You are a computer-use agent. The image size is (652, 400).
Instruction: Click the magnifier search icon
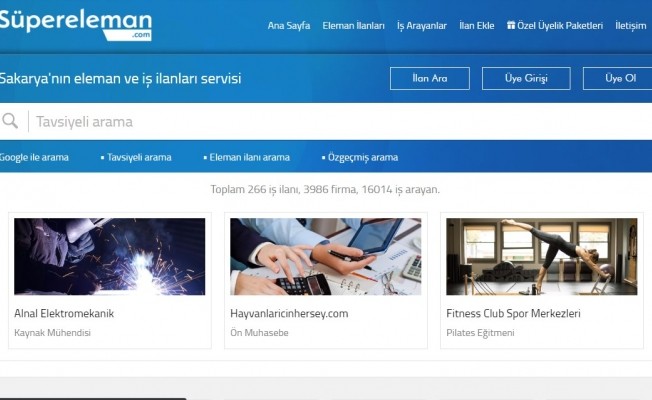(x=10, y=121)
